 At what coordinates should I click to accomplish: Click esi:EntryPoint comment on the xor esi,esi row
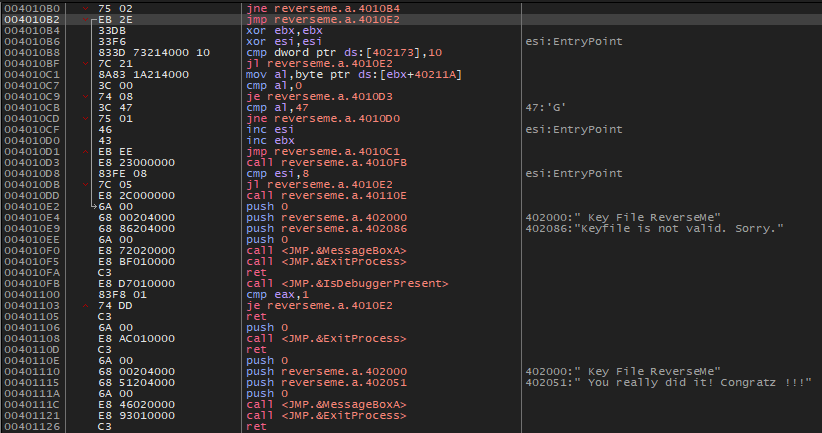tap(574, 41)
